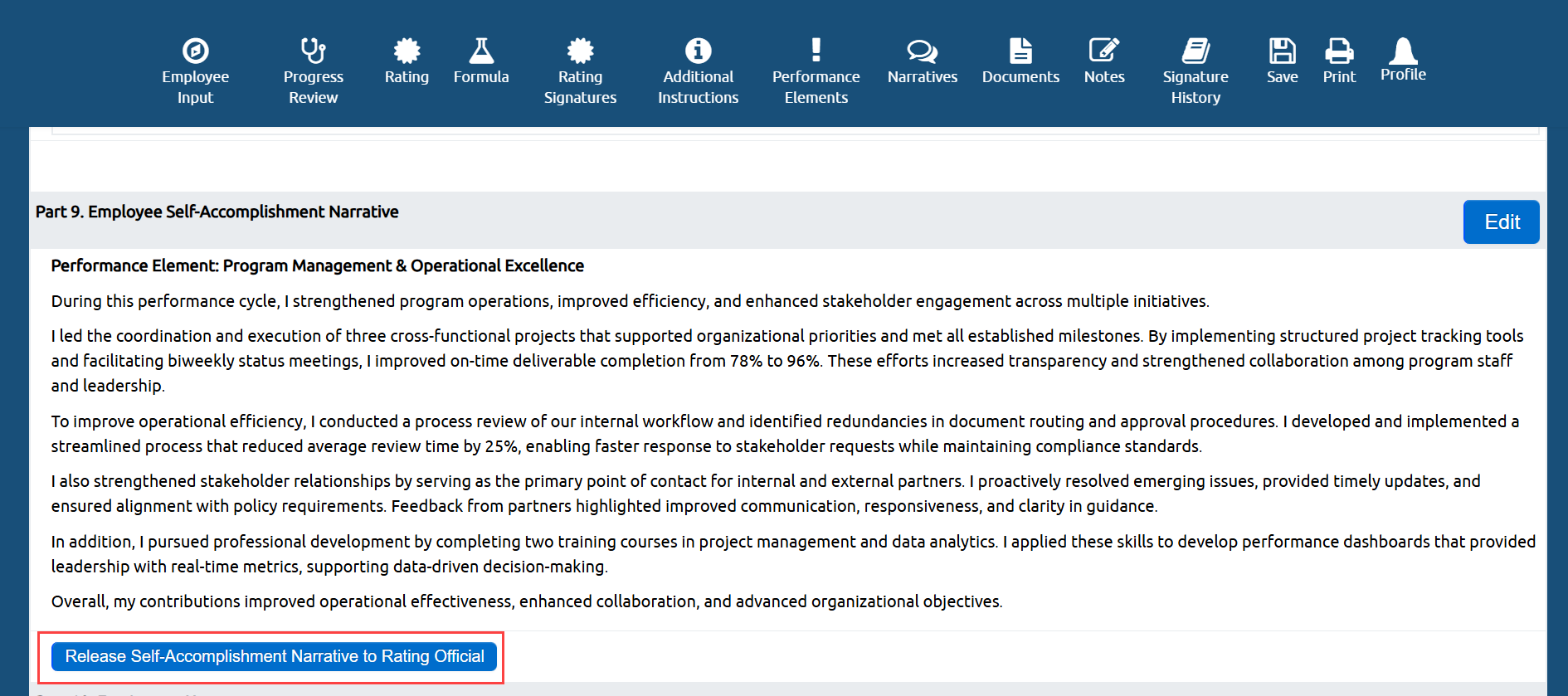Viewport: 1568px width, 696px height.
Task: Open the Profile bell icon
Action: [1403, 51]
